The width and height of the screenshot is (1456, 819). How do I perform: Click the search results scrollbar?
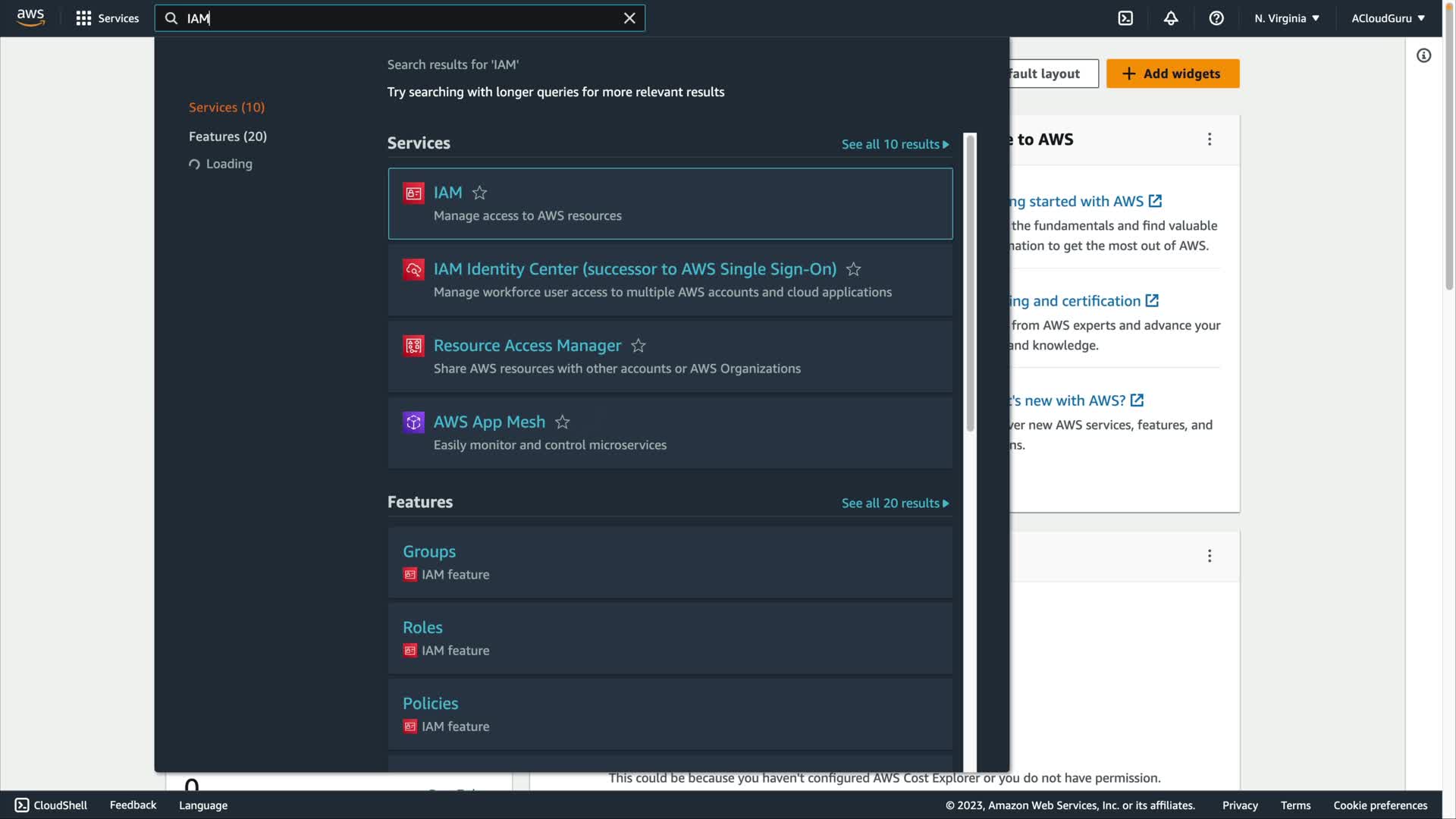pos(970,284)
